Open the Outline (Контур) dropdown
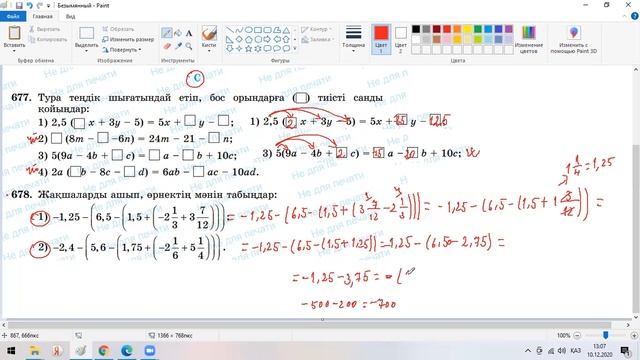 click(316, 29)
